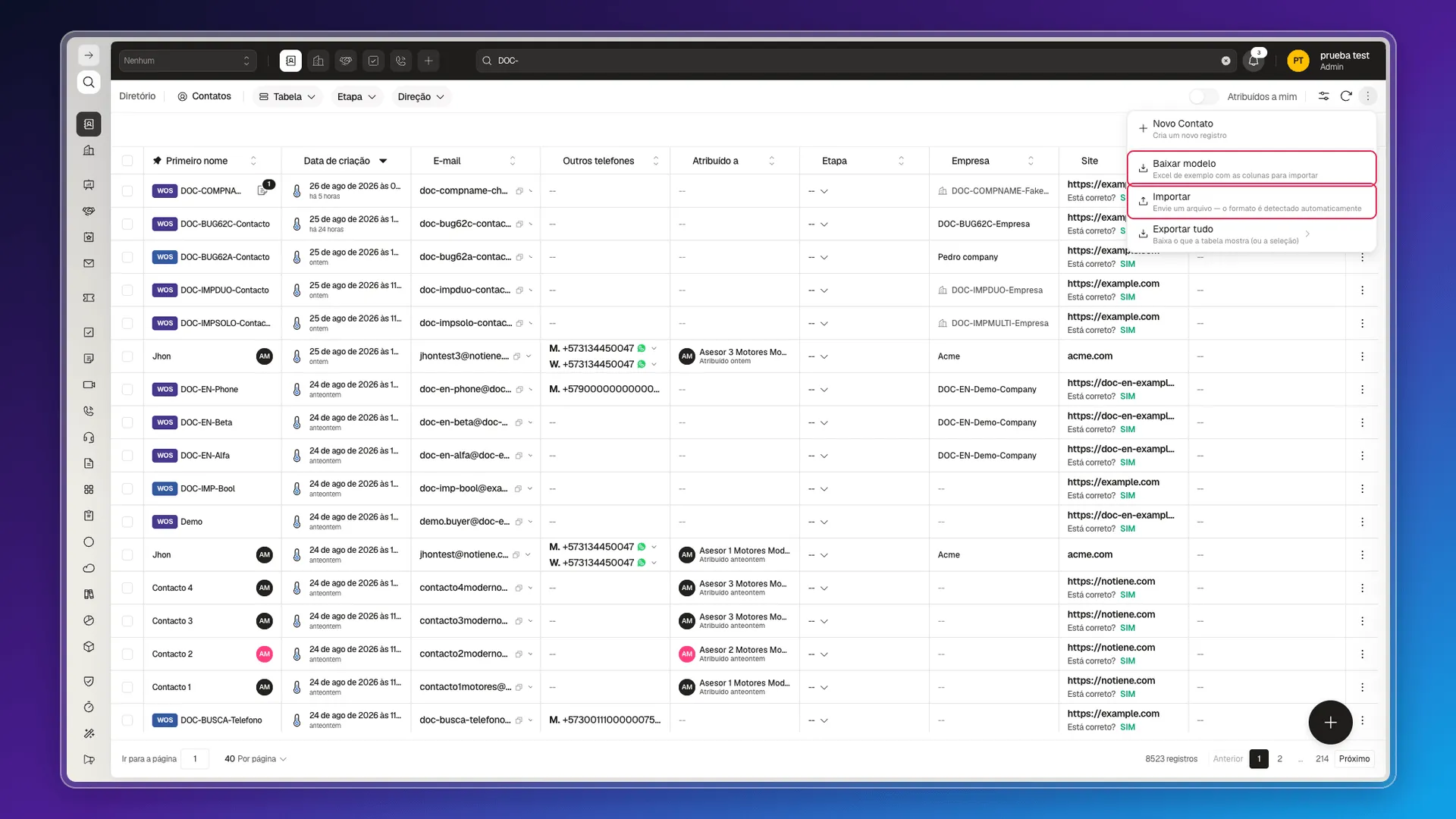1456x819 pixels.
Task: Open Exportar tudo submenu
Action: click(1251, 234)
